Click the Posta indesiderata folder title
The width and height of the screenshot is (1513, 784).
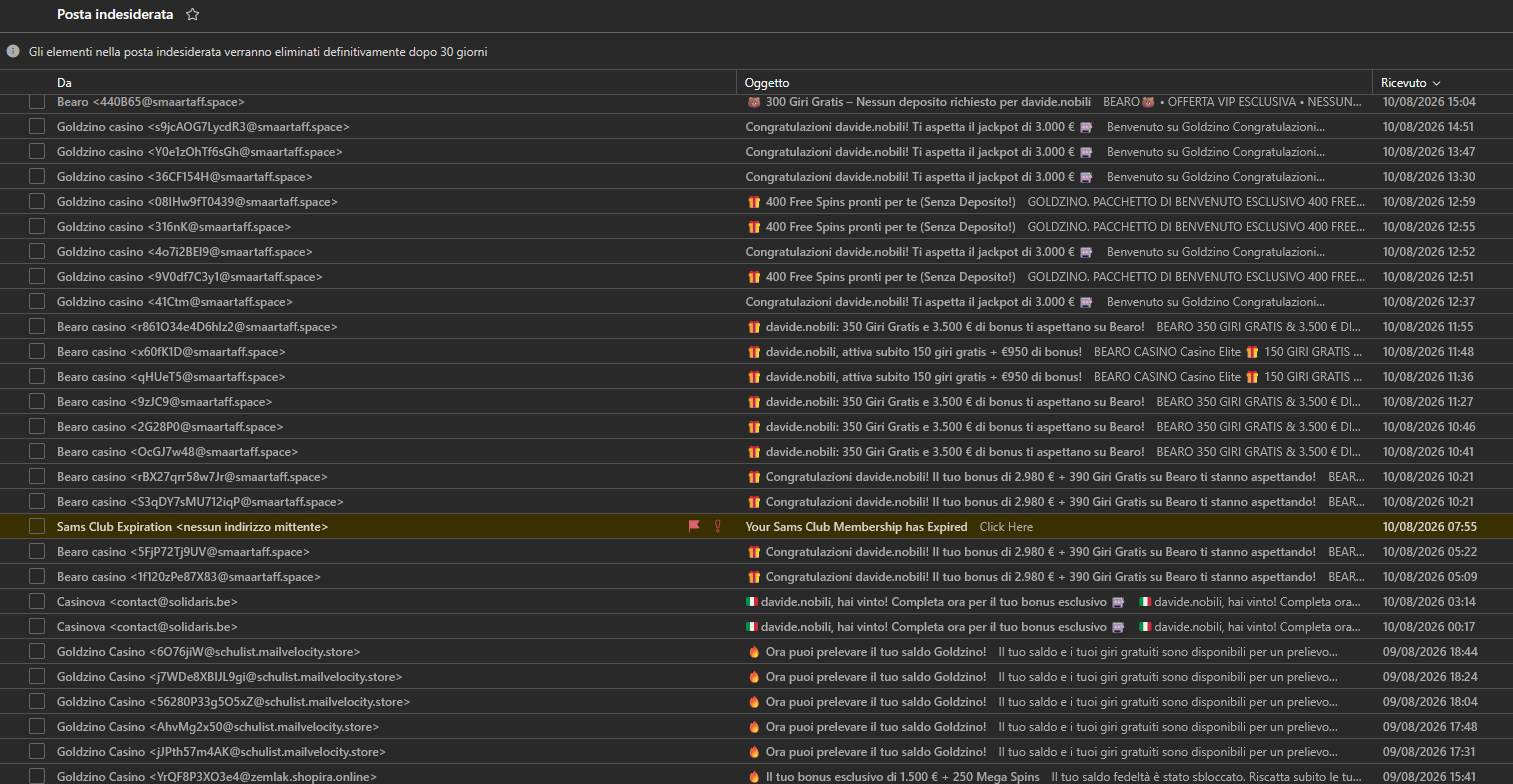coord(115,15)
